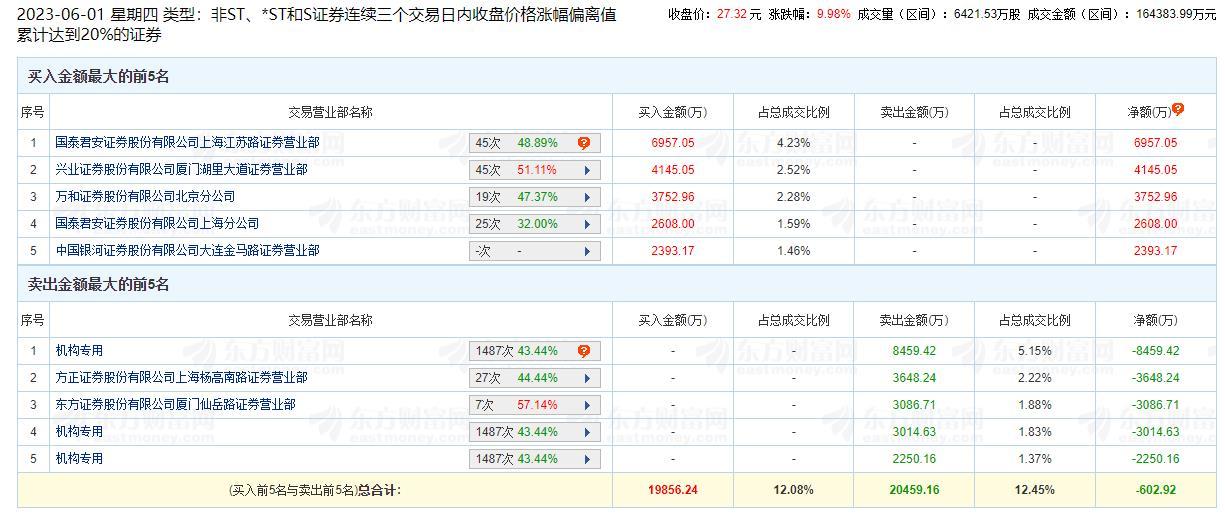Open the 国泰君安上海江苏路证券营业部 branch link
The image size is (1225, 517).
tap(187, 143)
